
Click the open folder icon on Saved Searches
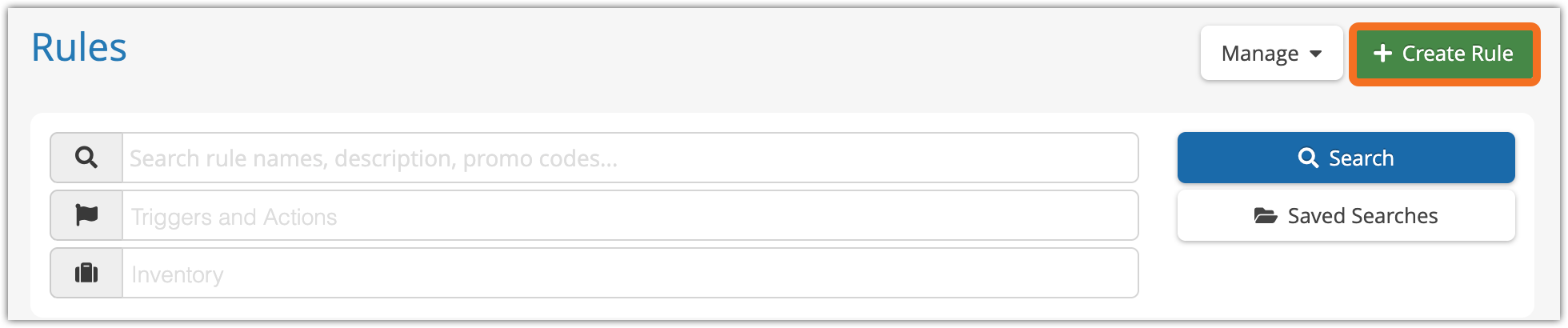1266,216
